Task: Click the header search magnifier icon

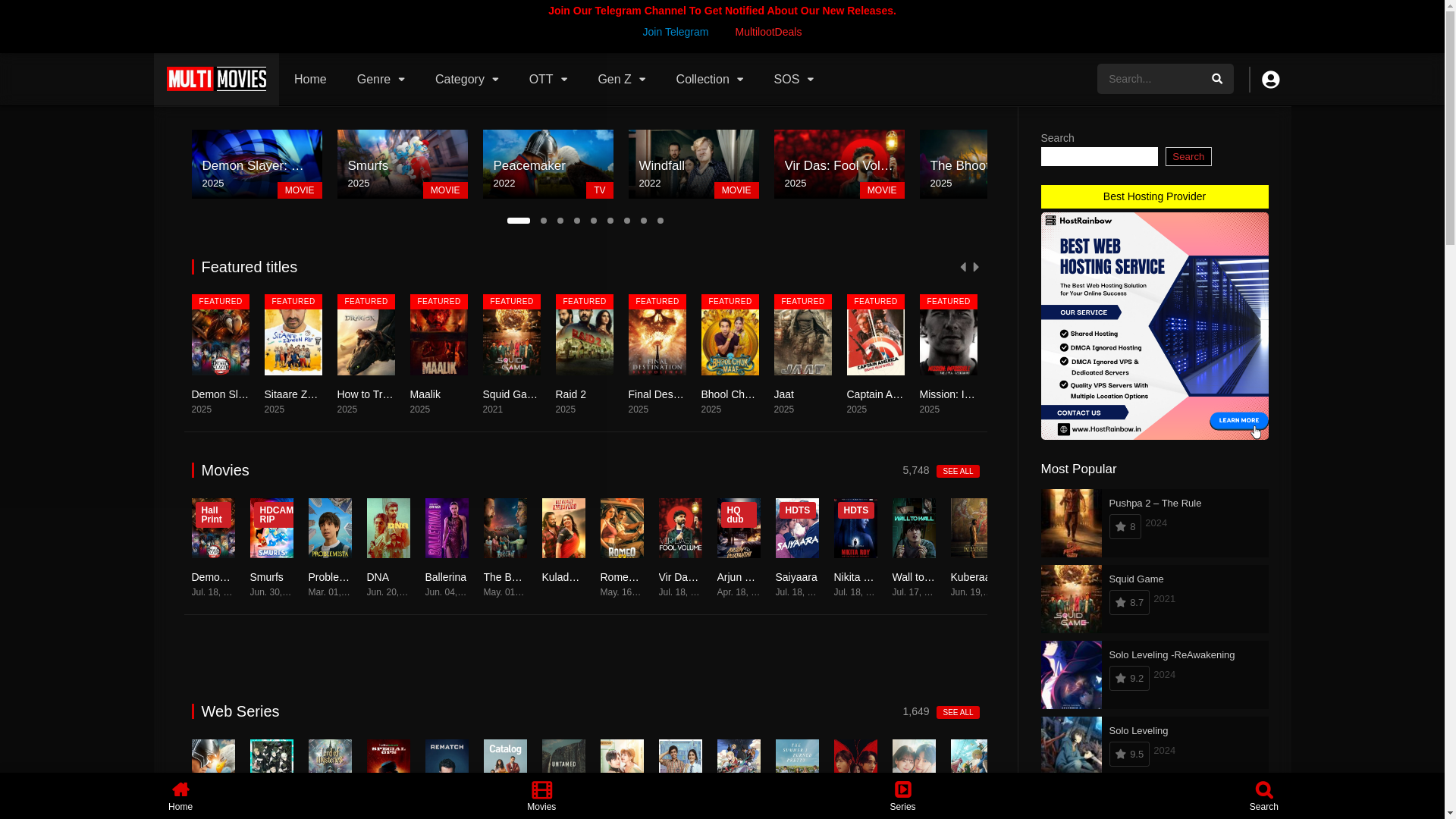Action: click(x=1217, y=79)
